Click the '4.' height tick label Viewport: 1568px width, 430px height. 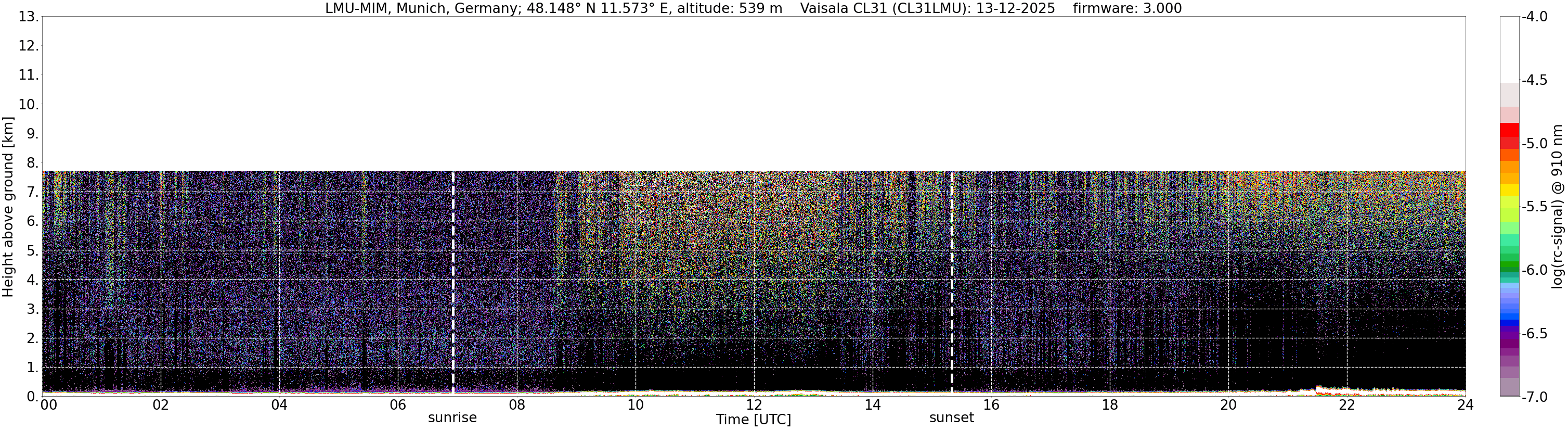pyautogui.click(x=33, y=280)
